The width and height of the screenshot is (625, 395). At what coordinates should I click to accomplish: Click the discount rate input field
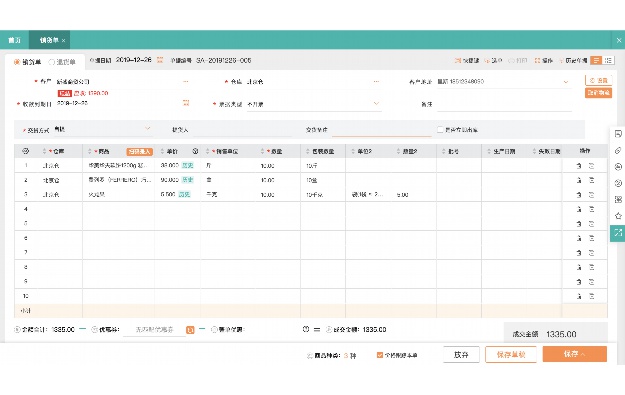tap(154, 330)
